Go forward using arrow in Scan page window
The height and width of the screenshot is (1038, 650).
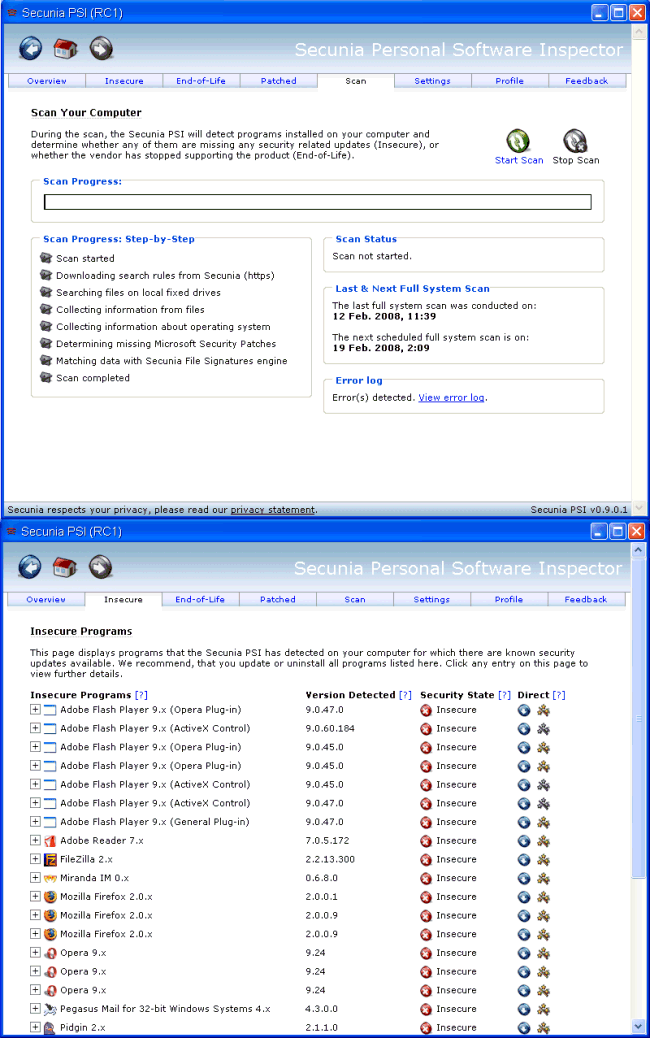(101, 48)
